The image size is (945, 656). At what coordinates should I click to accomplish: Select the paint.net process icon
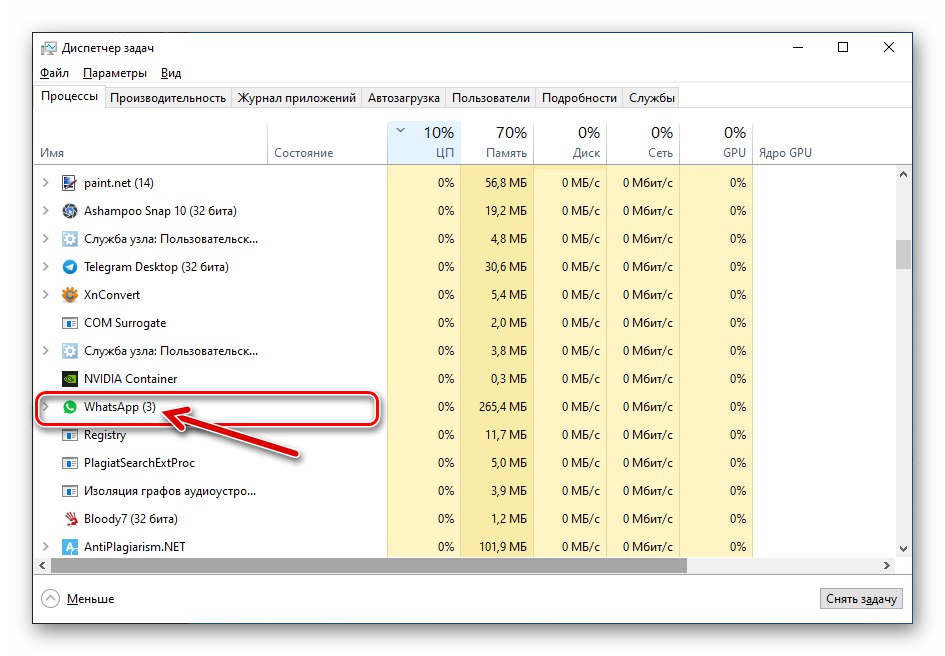coord(68,183)
